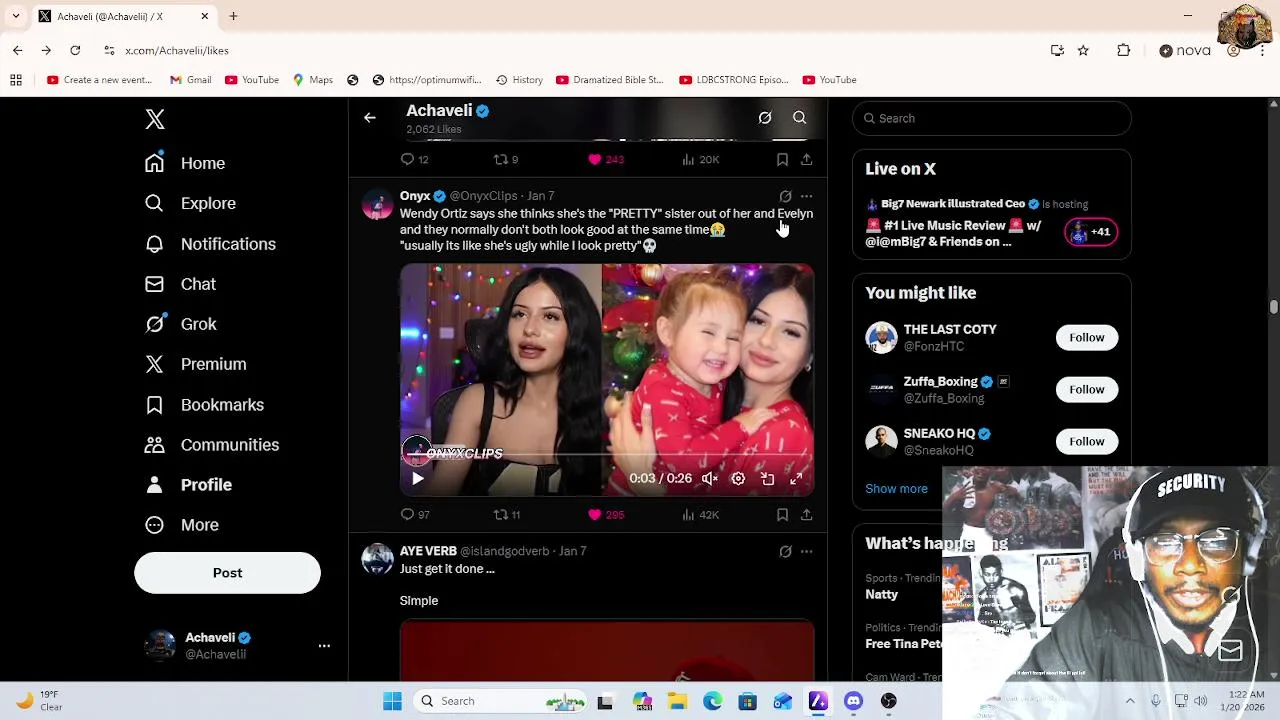Click the X Search input field
The image size is (1280, 720).
coord(992,118)
